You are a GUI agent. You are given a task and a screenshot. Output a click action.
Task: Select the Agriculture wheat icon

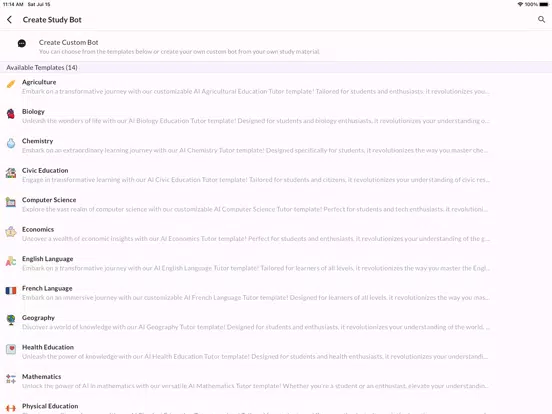click(x=11, y=84)
